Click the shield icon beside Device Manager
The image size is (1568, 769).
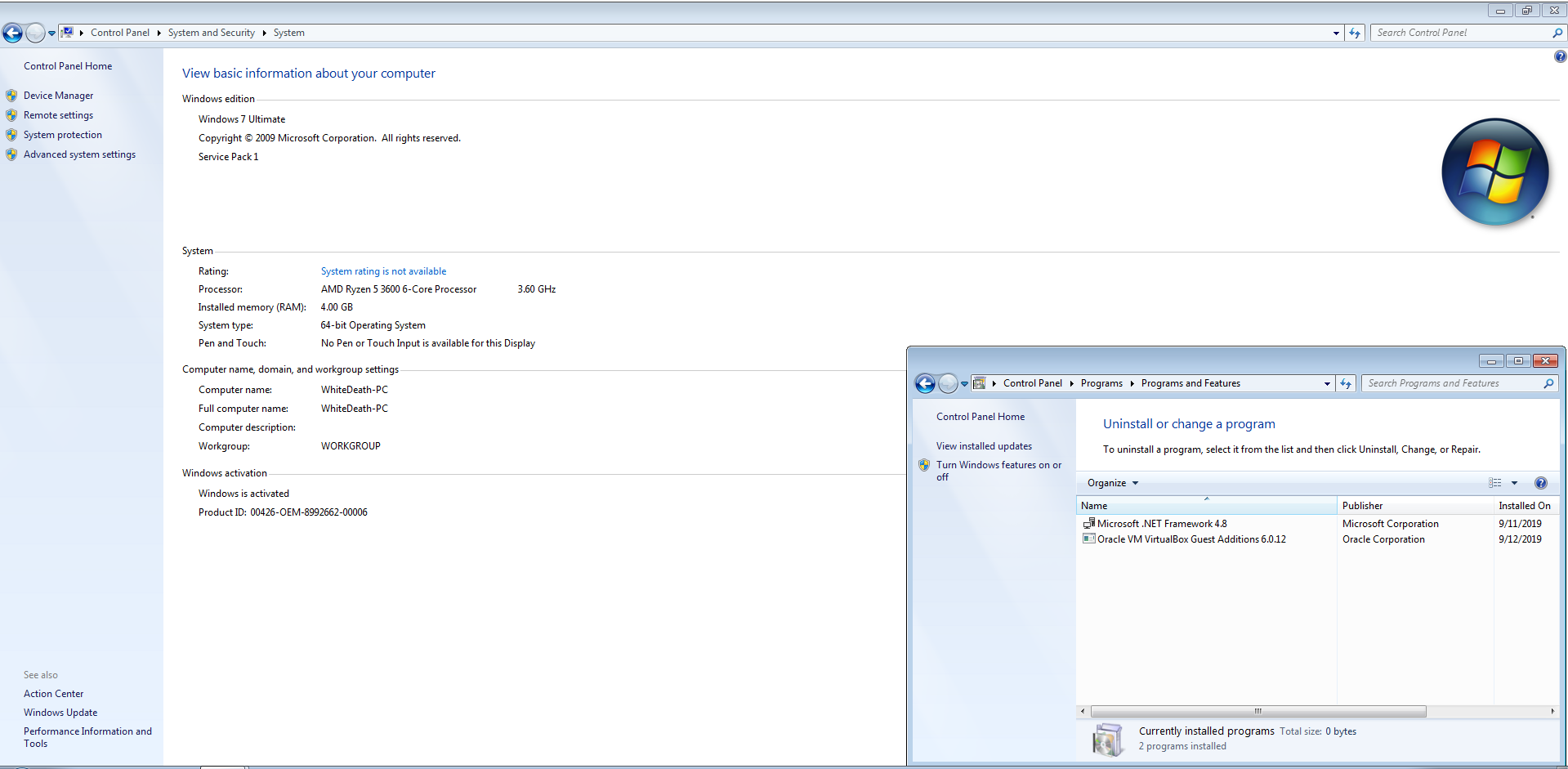(x=11, y=96)
